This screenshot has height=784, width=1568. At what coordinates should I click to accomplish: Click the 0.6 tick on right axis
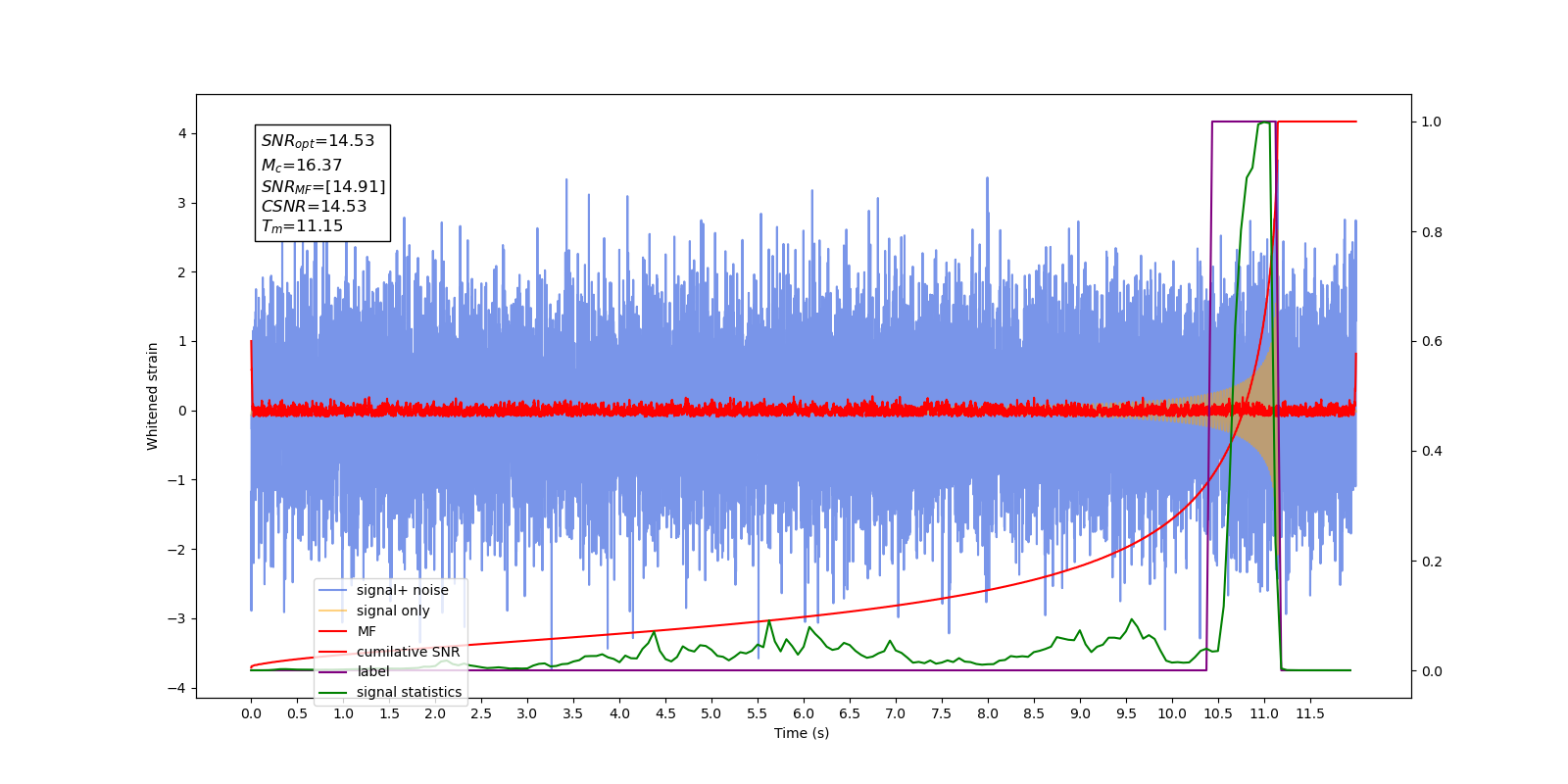1432,342
